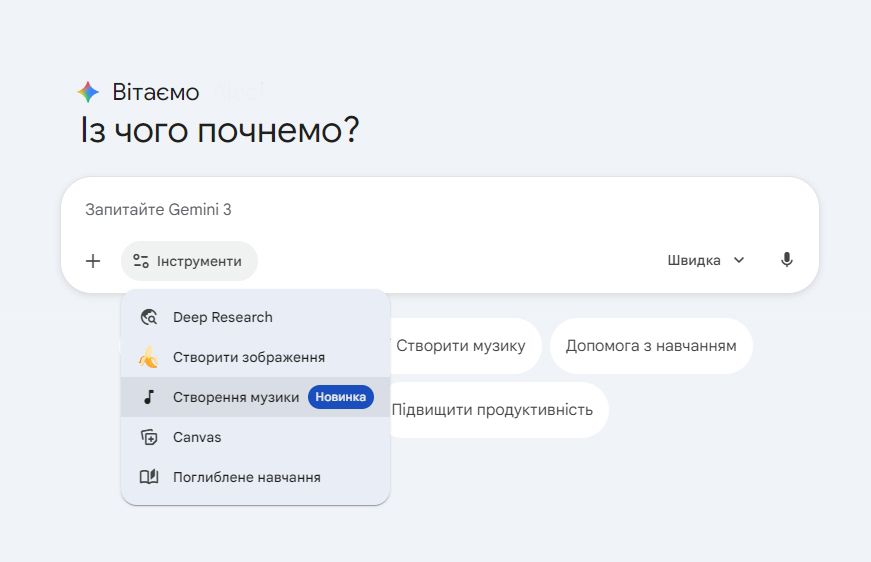Click the tools sliders icon

[x=141, y=261]
